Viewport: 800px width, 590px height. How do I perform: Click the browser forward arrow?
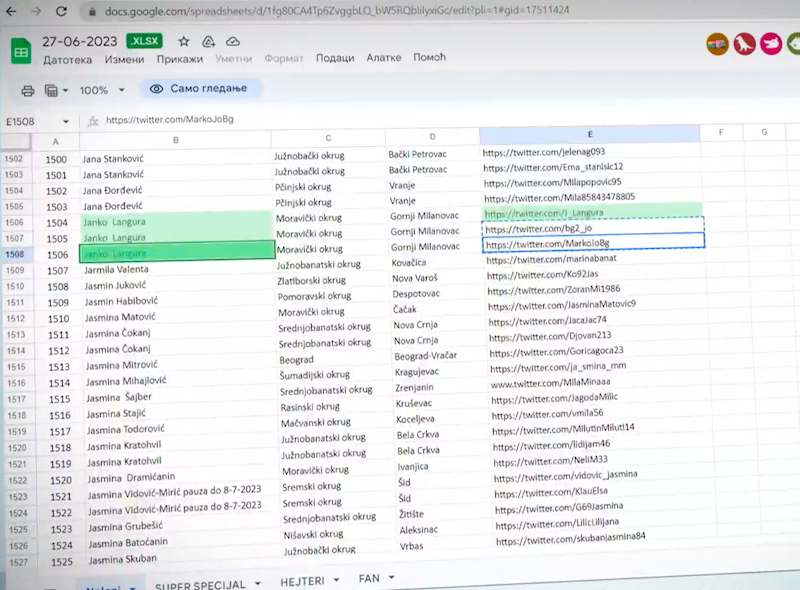pos(37,11)
